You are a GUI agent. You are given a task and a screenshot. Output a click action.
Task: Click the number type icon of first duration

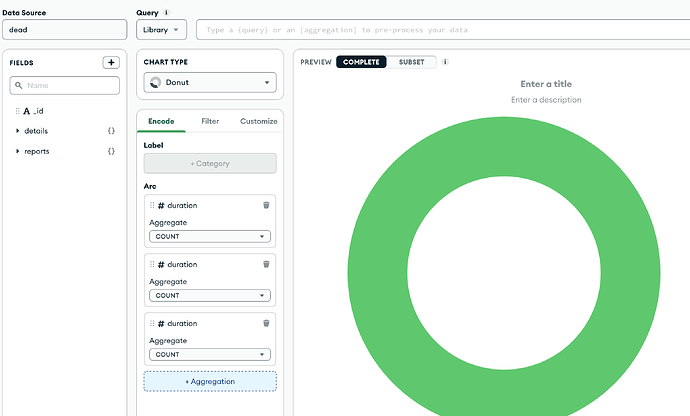161,206
